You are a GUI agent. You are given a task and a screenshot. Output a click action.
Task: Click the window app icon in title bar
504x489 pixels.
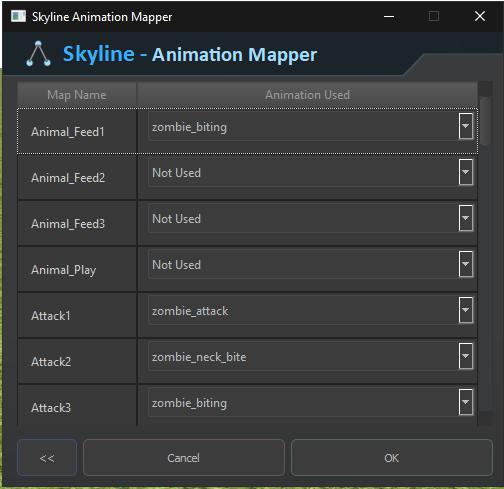tap(18, 16)
